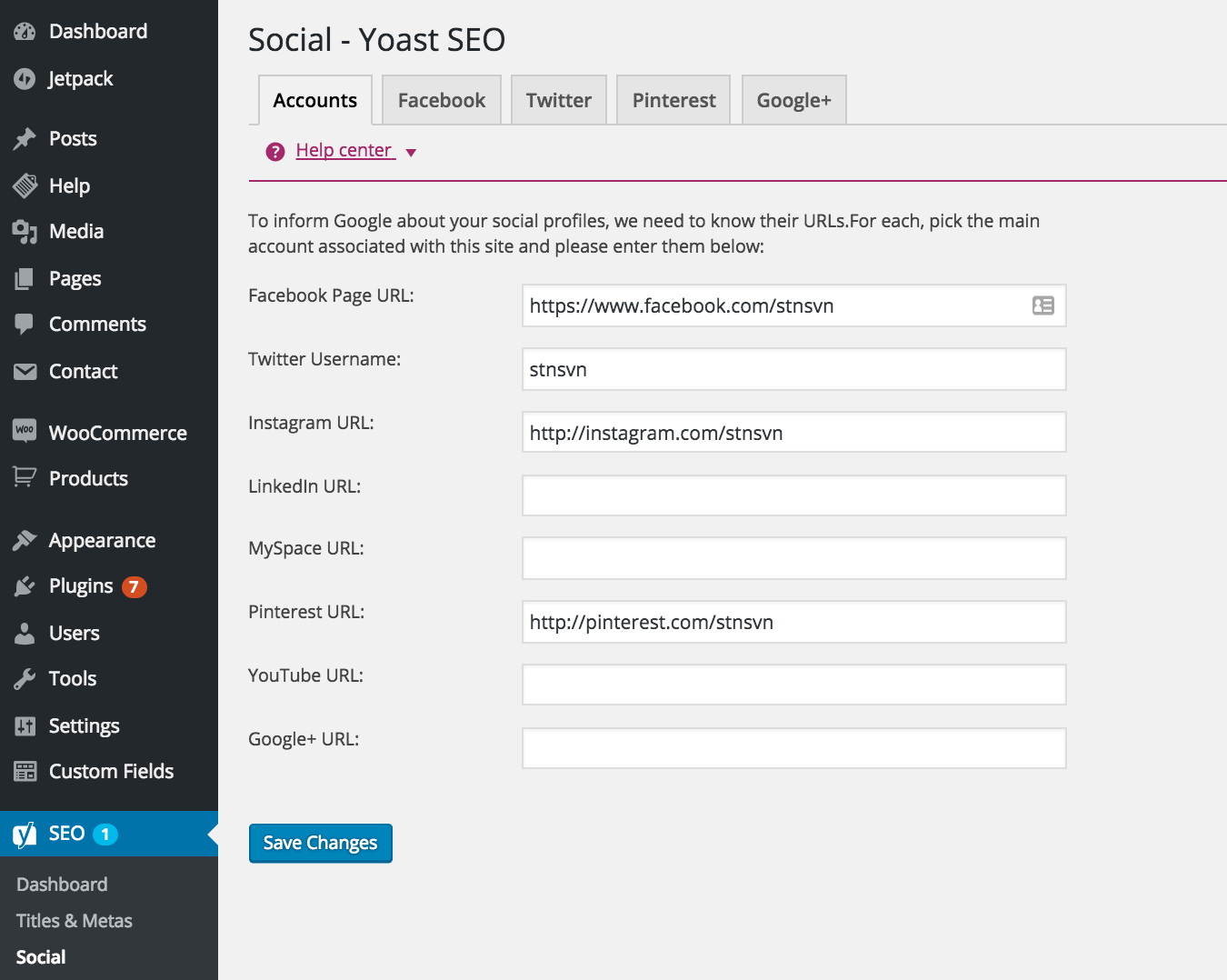Click the Plugins update count badge 7

(135, 587)
